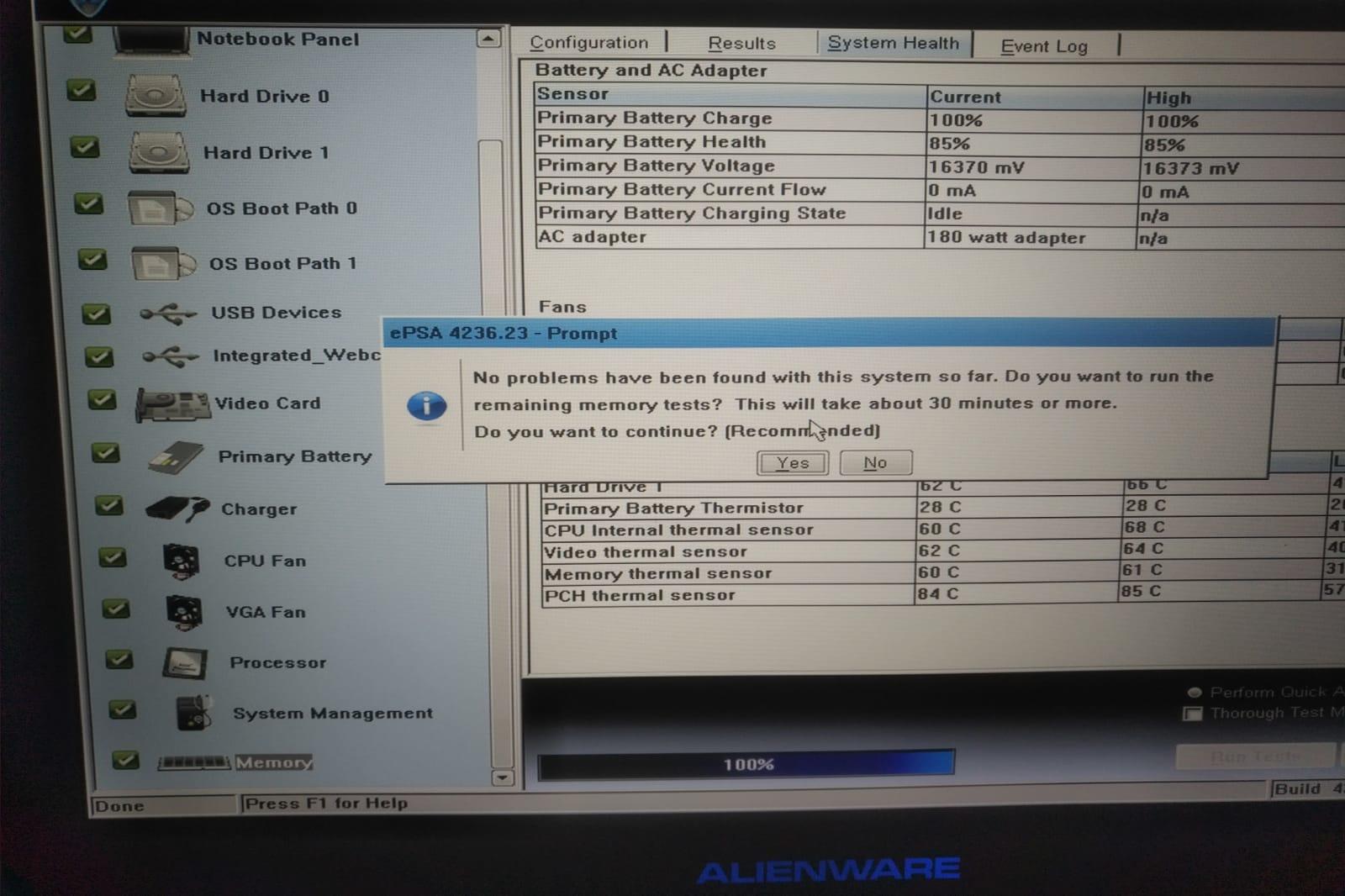Click the Memory module icon
Image resolution: width=1345 pixels, height=896 pixels.
[x=193, y=763]
